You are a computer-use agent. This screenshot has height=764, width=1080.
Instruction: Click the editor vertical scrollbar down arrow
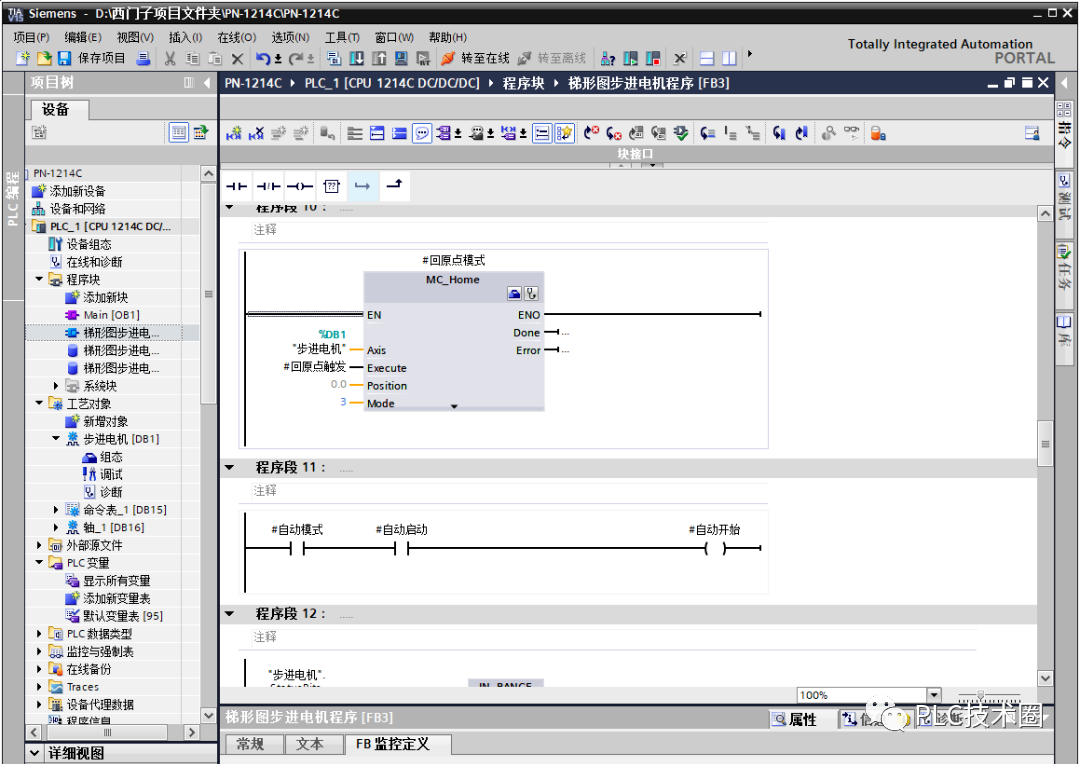coord(1045,679)
